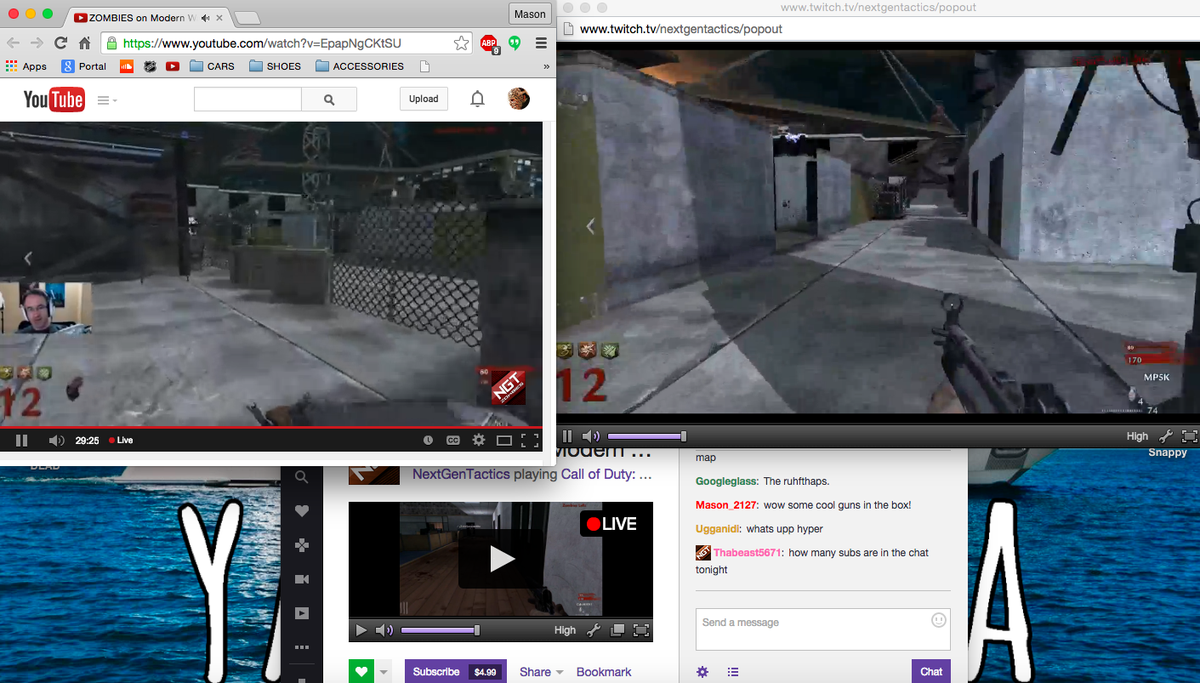Image resolution: width=1200 pixels, height=683 pixels.
Task: Adjust the Twitch popout volume slider
Action: (646, 436)
